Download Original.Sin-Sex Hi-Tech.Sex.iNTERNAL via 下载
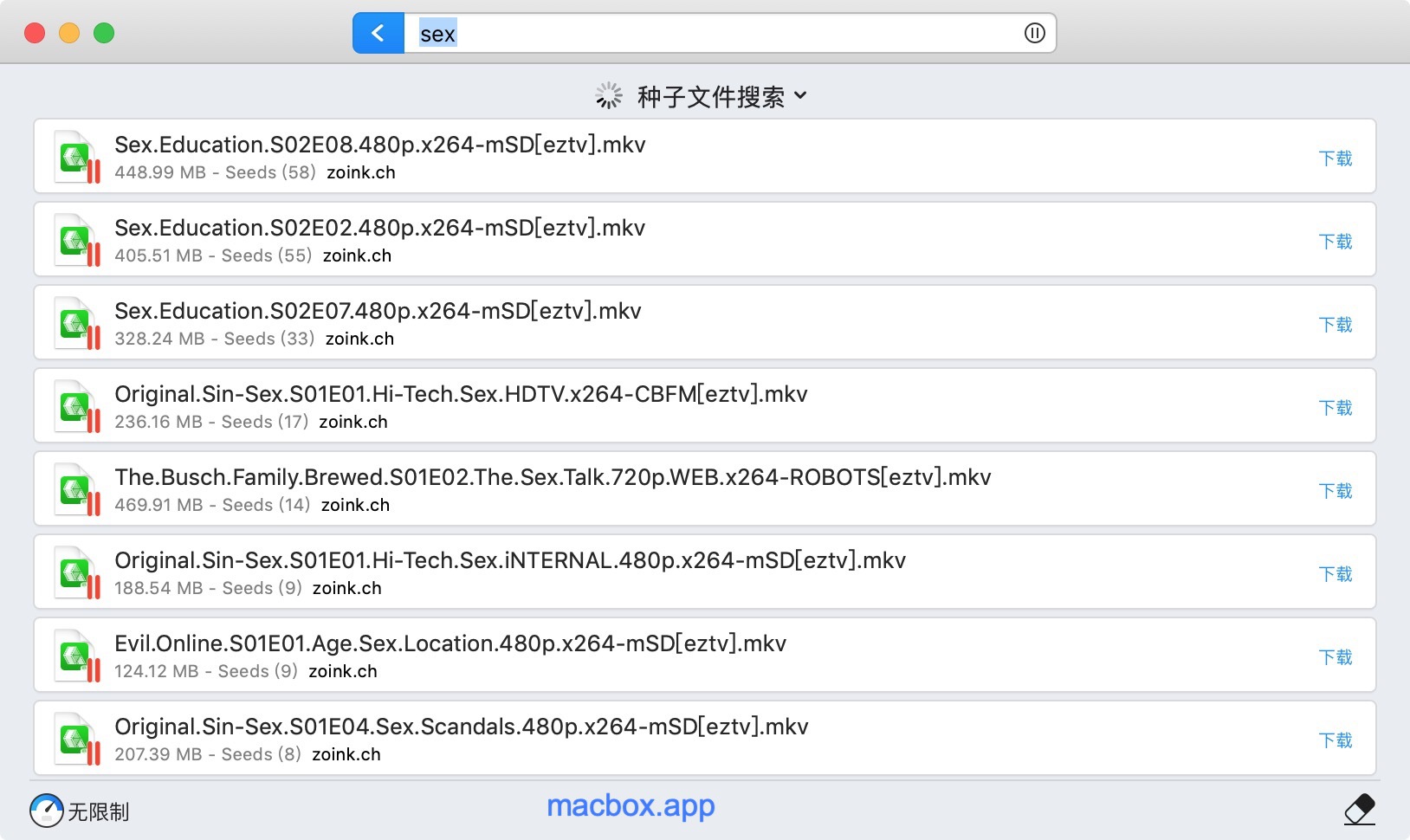The height and width of the screenshot is (840, 1410). coord(1336,574)
